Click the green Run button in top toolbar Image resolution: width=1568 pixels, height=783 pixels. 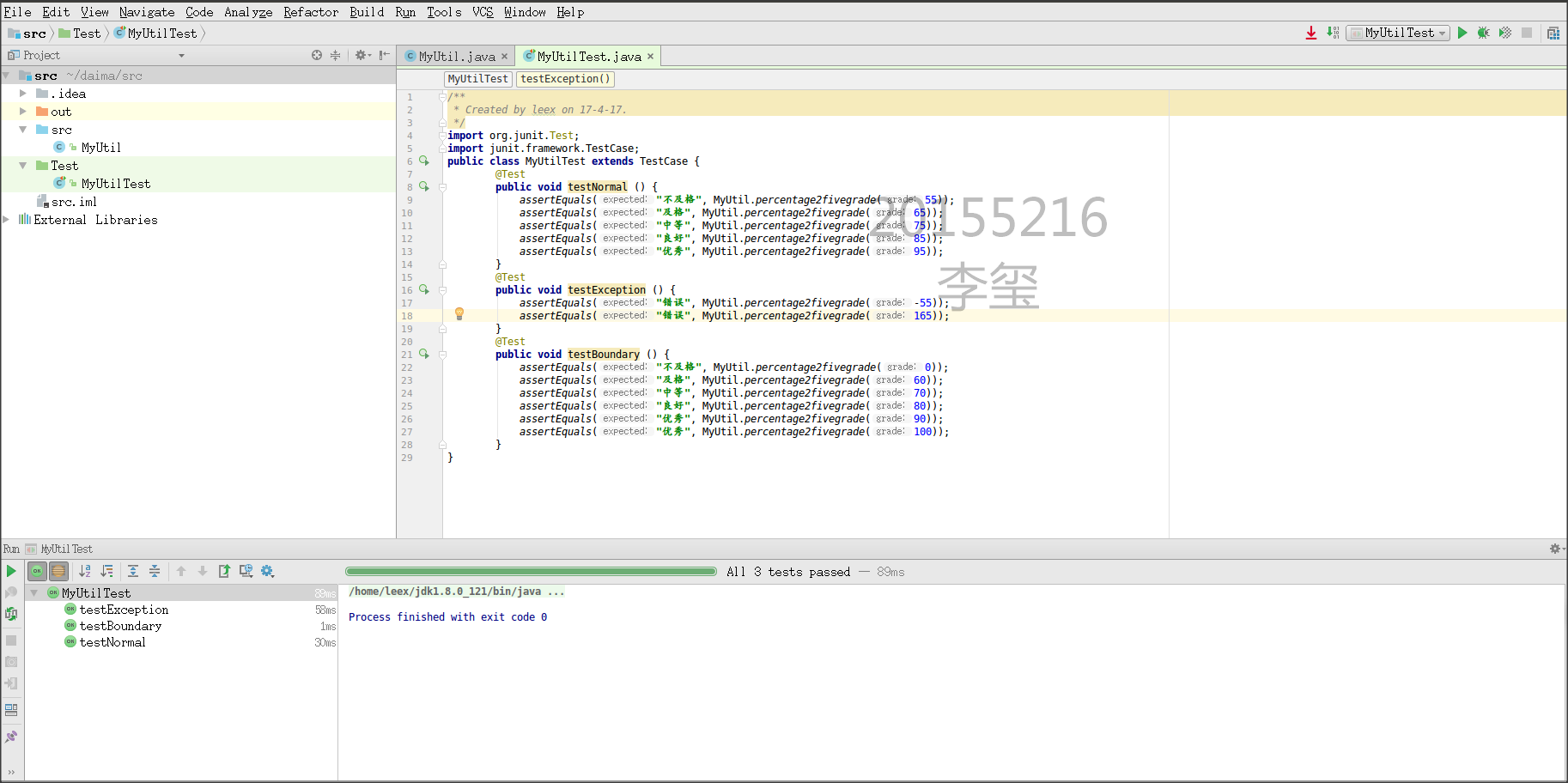[1462, 33]
